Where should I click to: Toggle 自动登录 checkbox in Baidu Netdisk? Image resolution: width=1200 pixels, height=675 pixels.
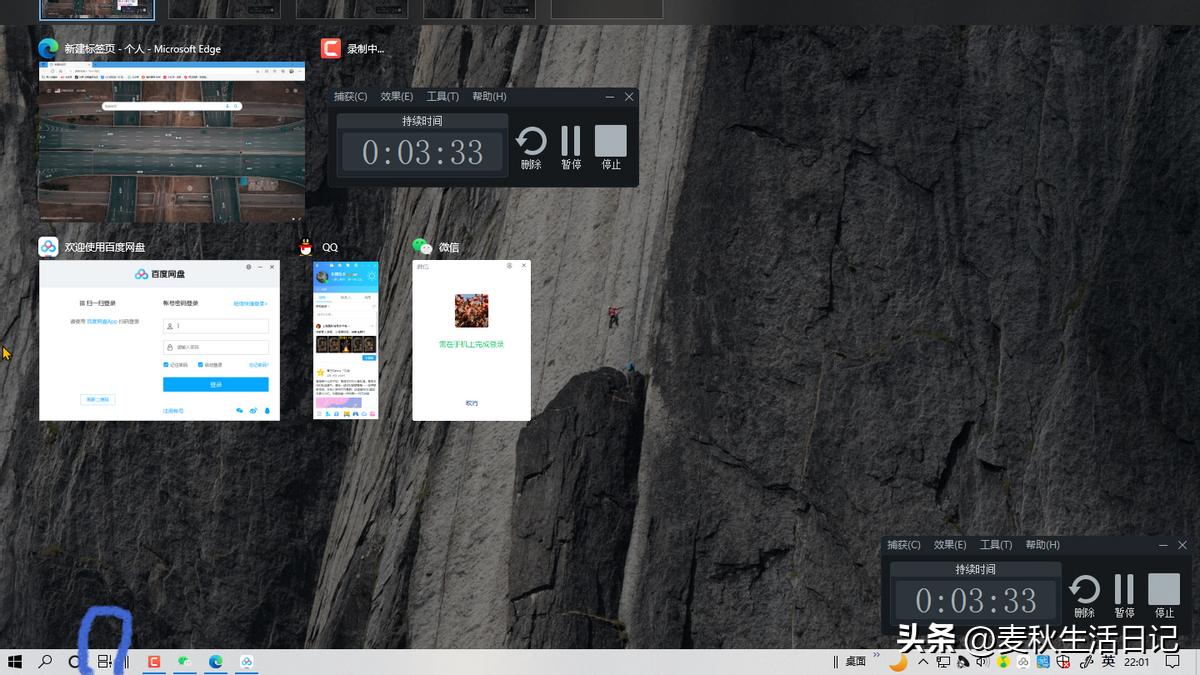coord(200,364)
